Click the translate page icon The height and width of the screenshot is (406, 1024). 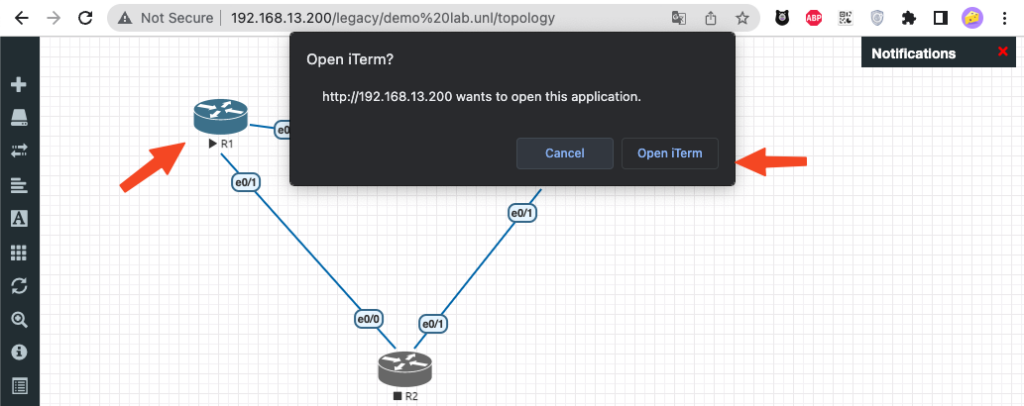(x=679, y=18)
